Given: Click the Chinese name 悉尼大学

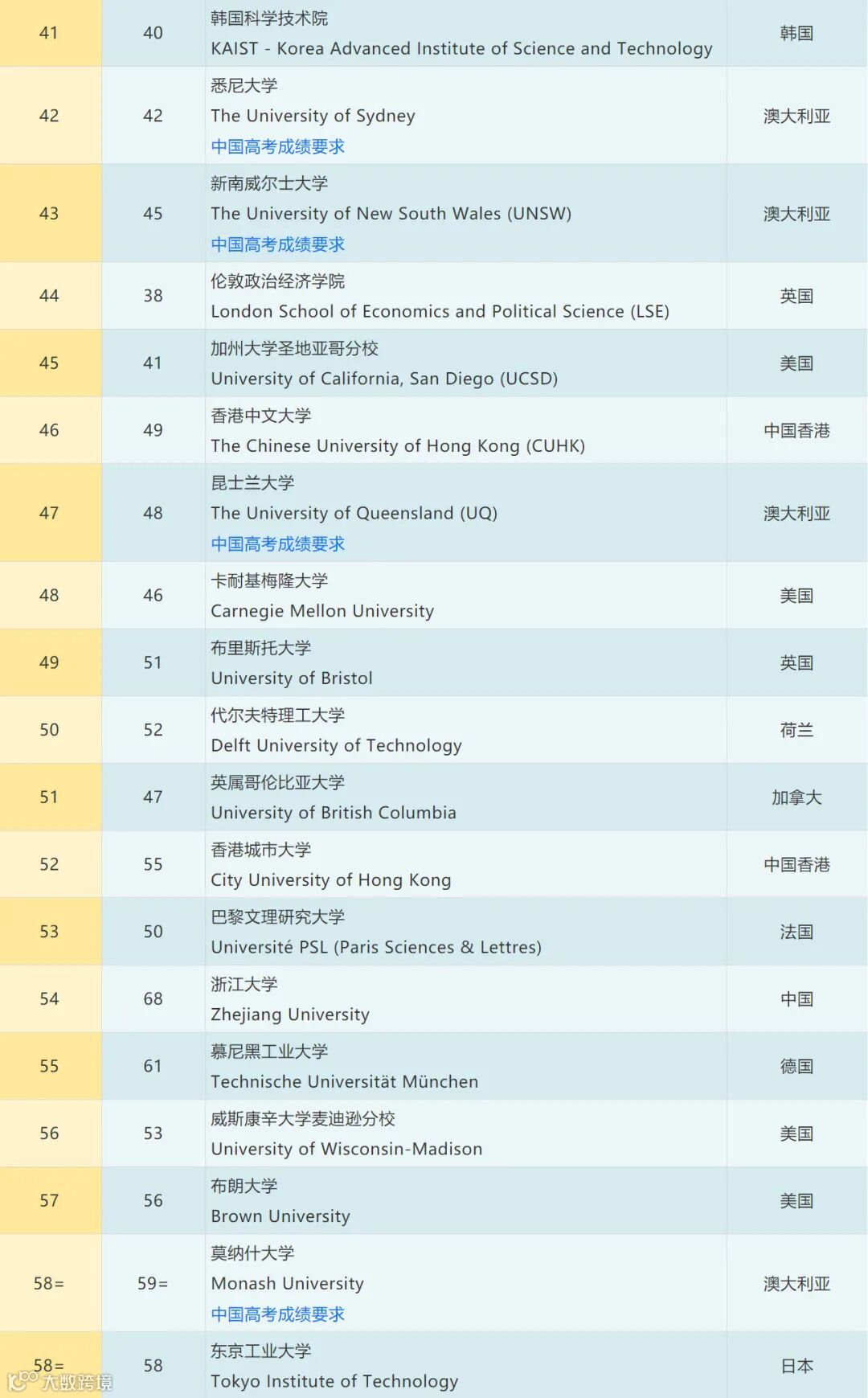Looking at the screenshot, I should pyautogui.click(x=244, y=85).
